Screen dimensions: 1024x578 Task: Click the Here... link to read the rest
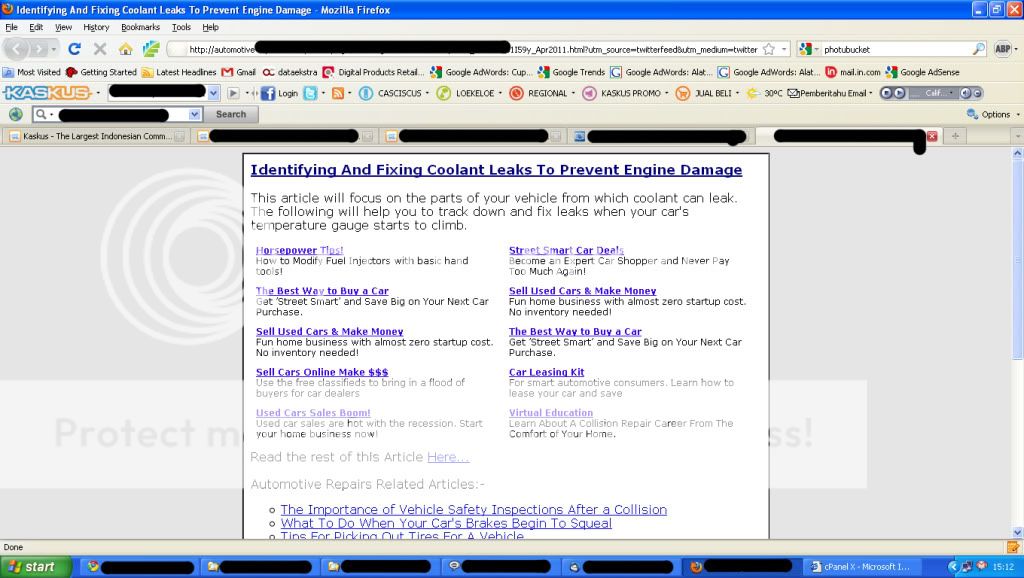tap(448, 457)
